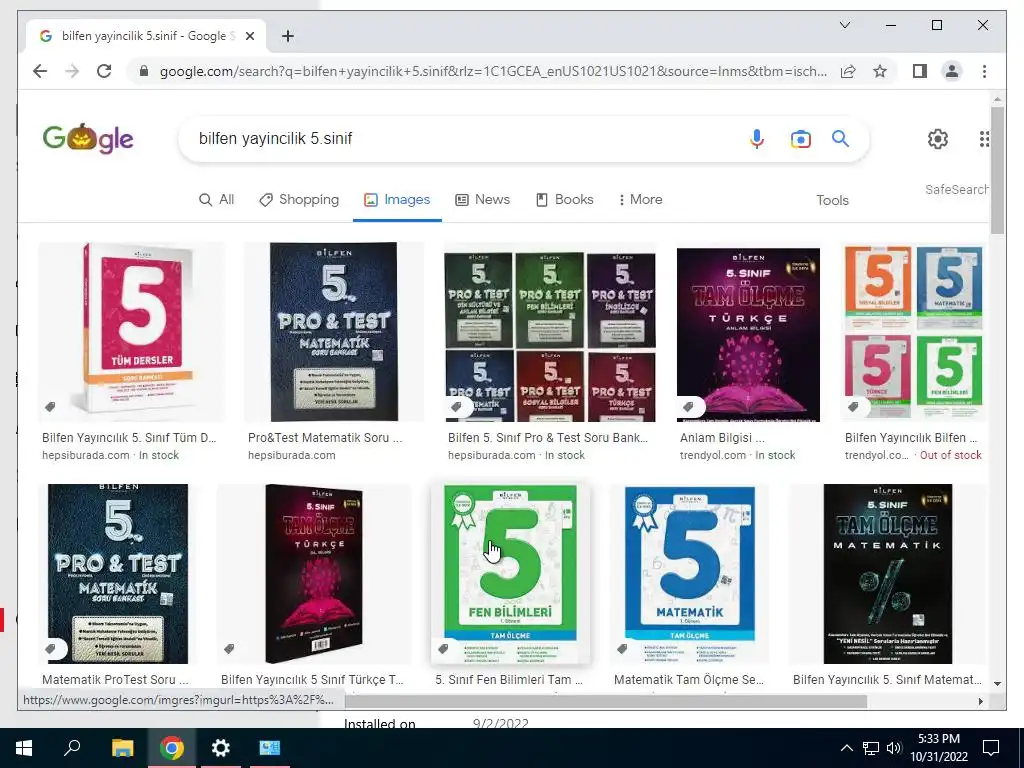Open Pro & Test Matematik first-row image

334,331
